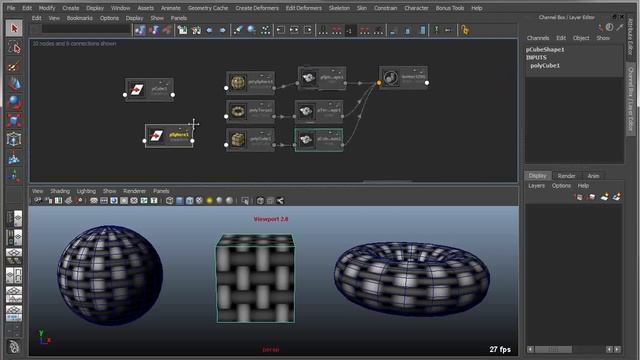The height and width of the screenshot is (360, 640).
Task: Switch to the Anim layer tab
Action: (x=593, y=176)
